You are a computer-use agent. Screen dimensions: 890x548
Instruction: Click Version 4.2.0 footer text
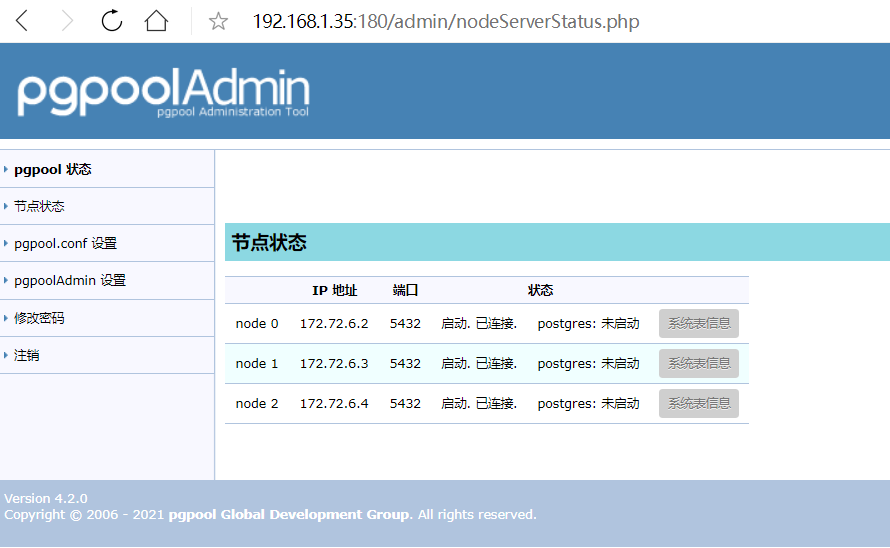tap(46, 499)
